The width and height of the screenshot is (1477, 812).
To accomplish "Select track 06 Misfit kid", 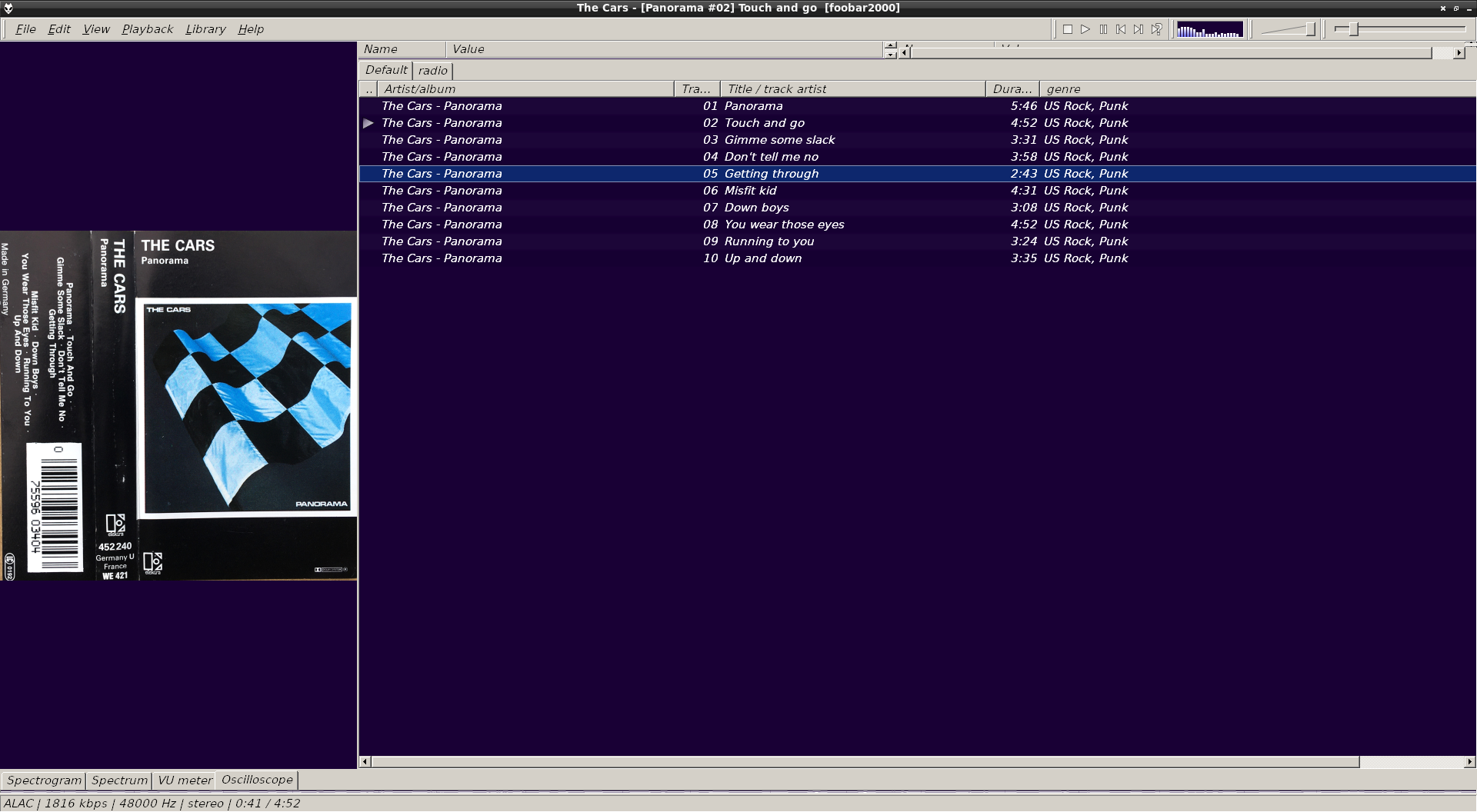I will pos(917,191).
